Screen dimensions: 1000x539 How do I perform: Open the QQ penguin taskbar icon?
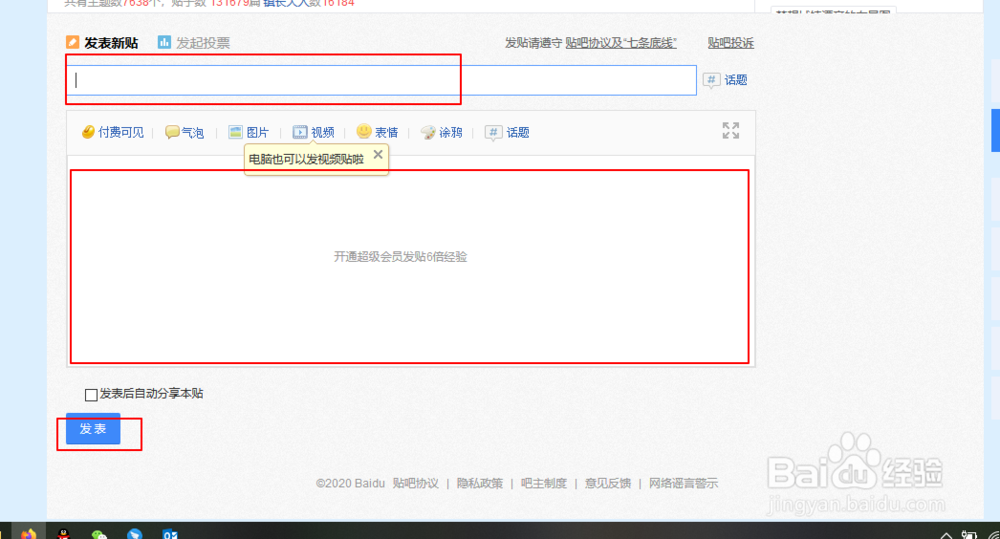point(64,534)
